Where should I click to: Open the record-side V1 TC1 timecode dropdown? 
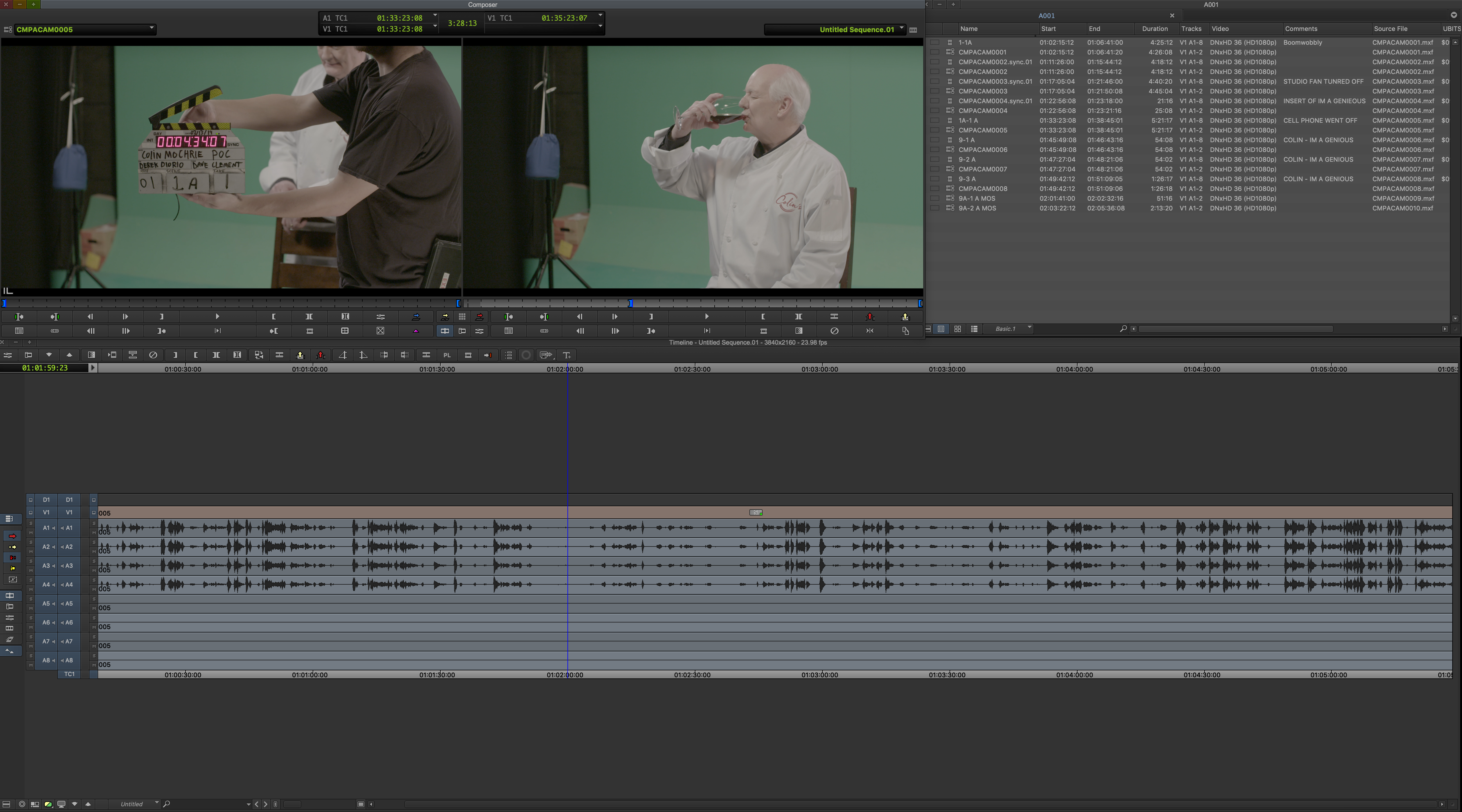click(x=600, y=15)
